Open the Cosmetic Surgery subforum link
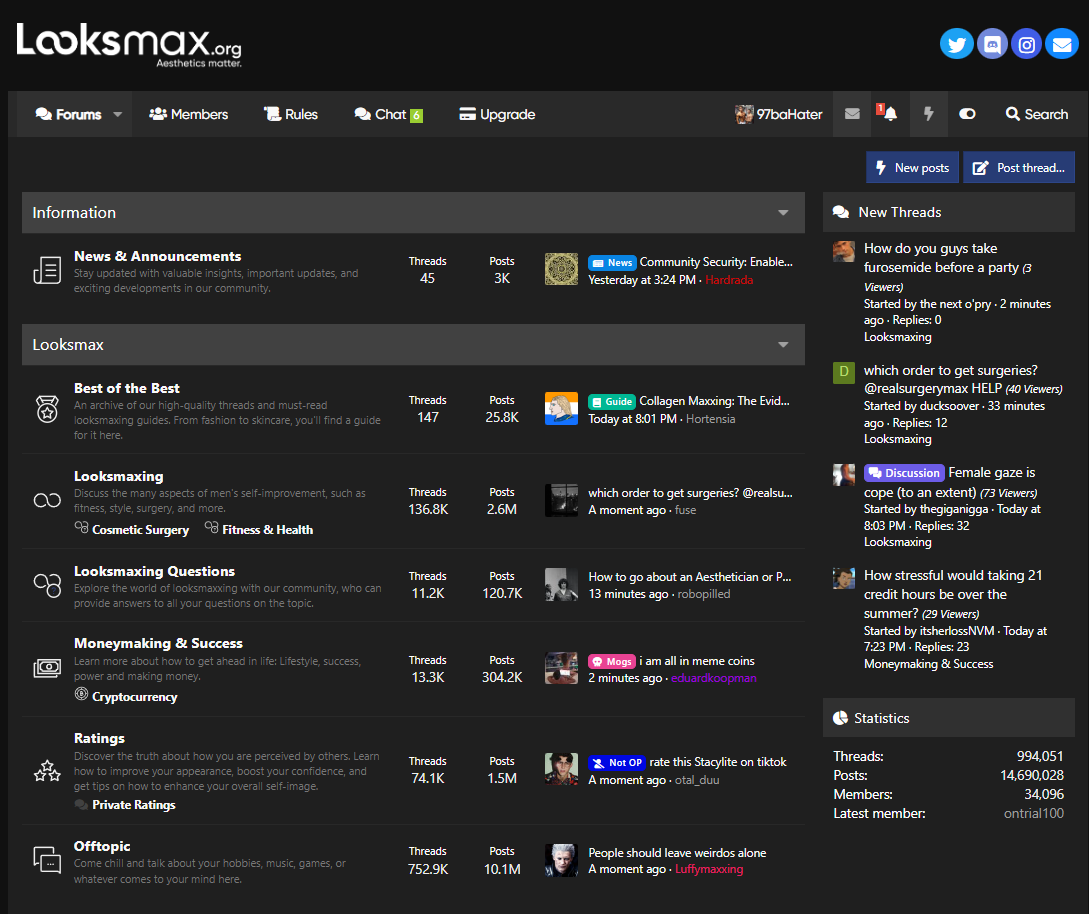This screenshot has width=1089, height=914. (140, 530)
